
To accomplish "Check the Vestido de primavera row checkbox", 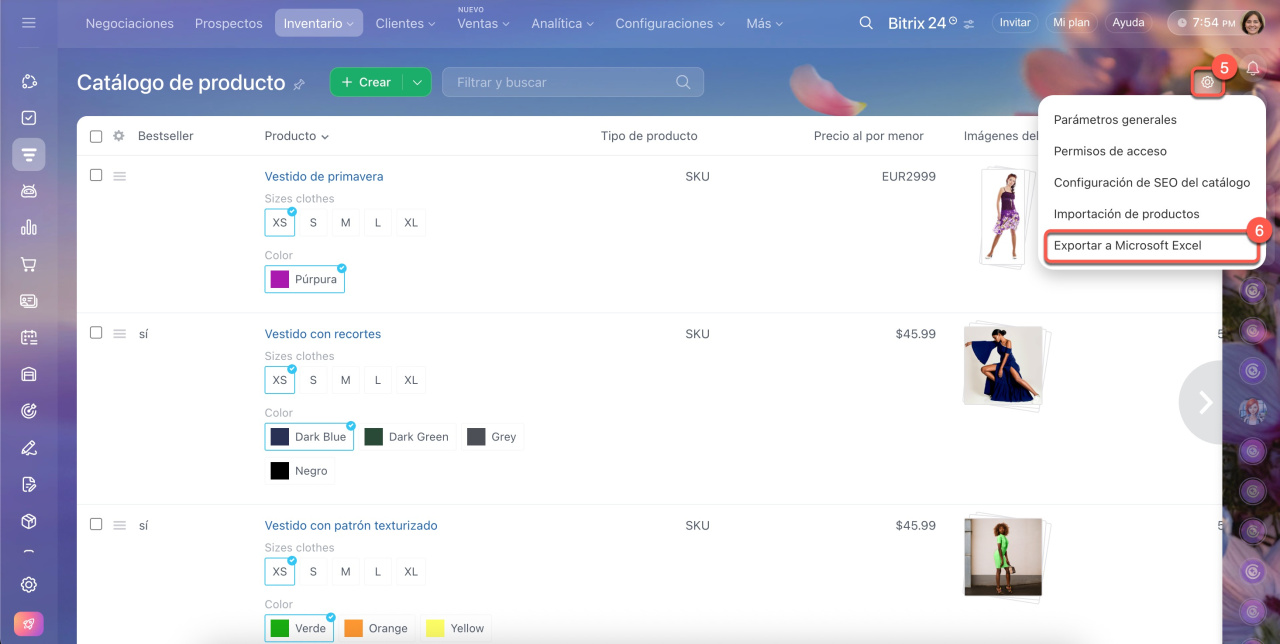I will [96, 175].
